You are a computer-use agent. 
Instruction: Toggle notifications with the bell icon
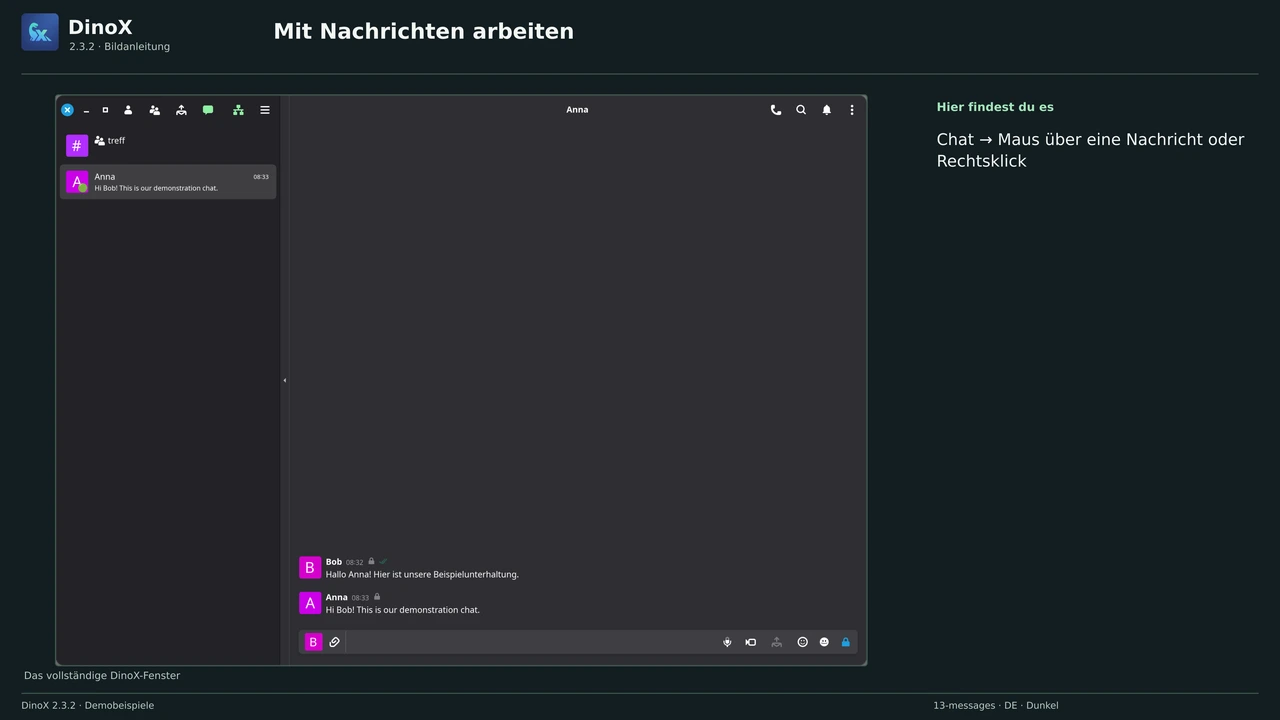[827, 110]
